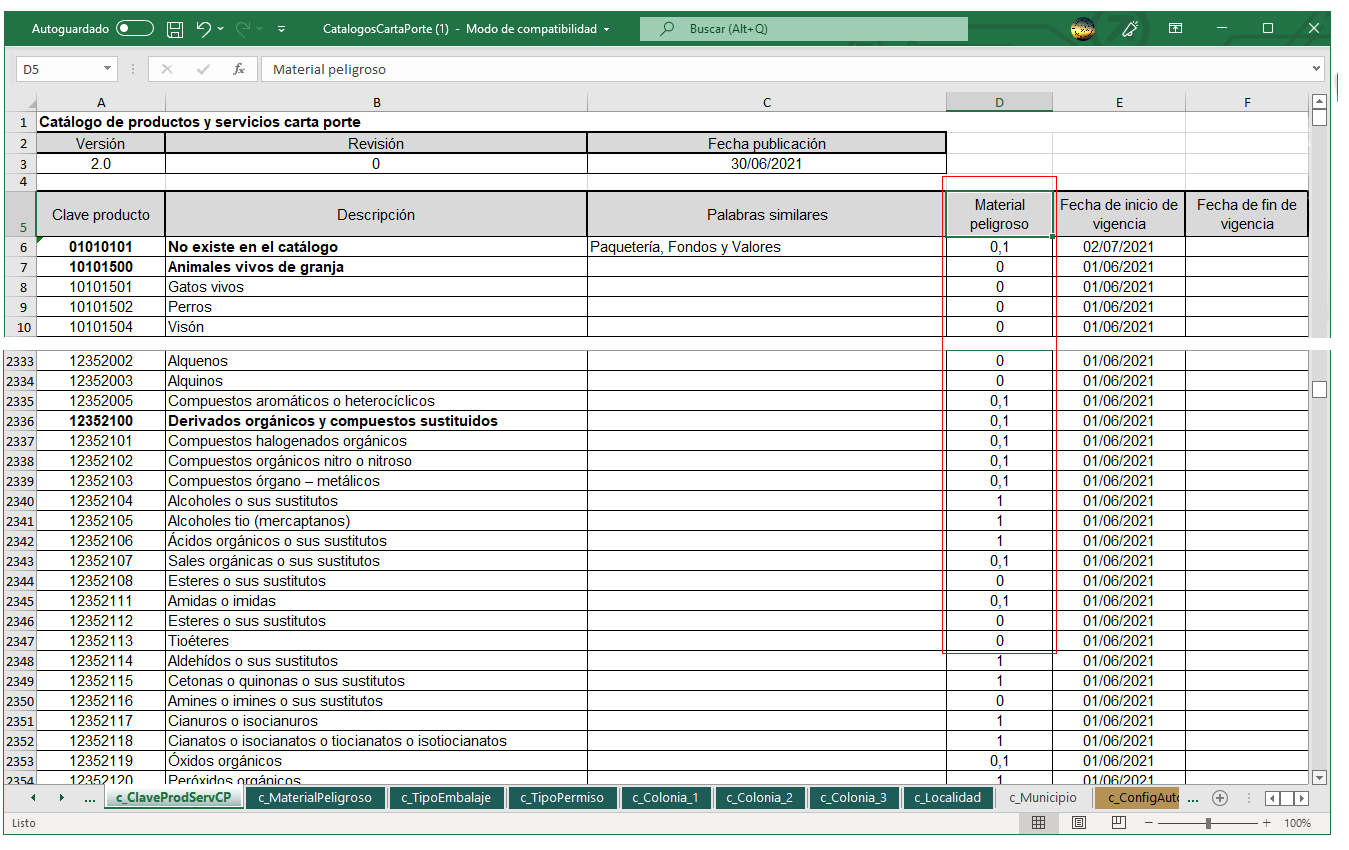This screenshot has height=850, width=1349.
Task: Select row 2336 header
Action: (x=20, y=421)
